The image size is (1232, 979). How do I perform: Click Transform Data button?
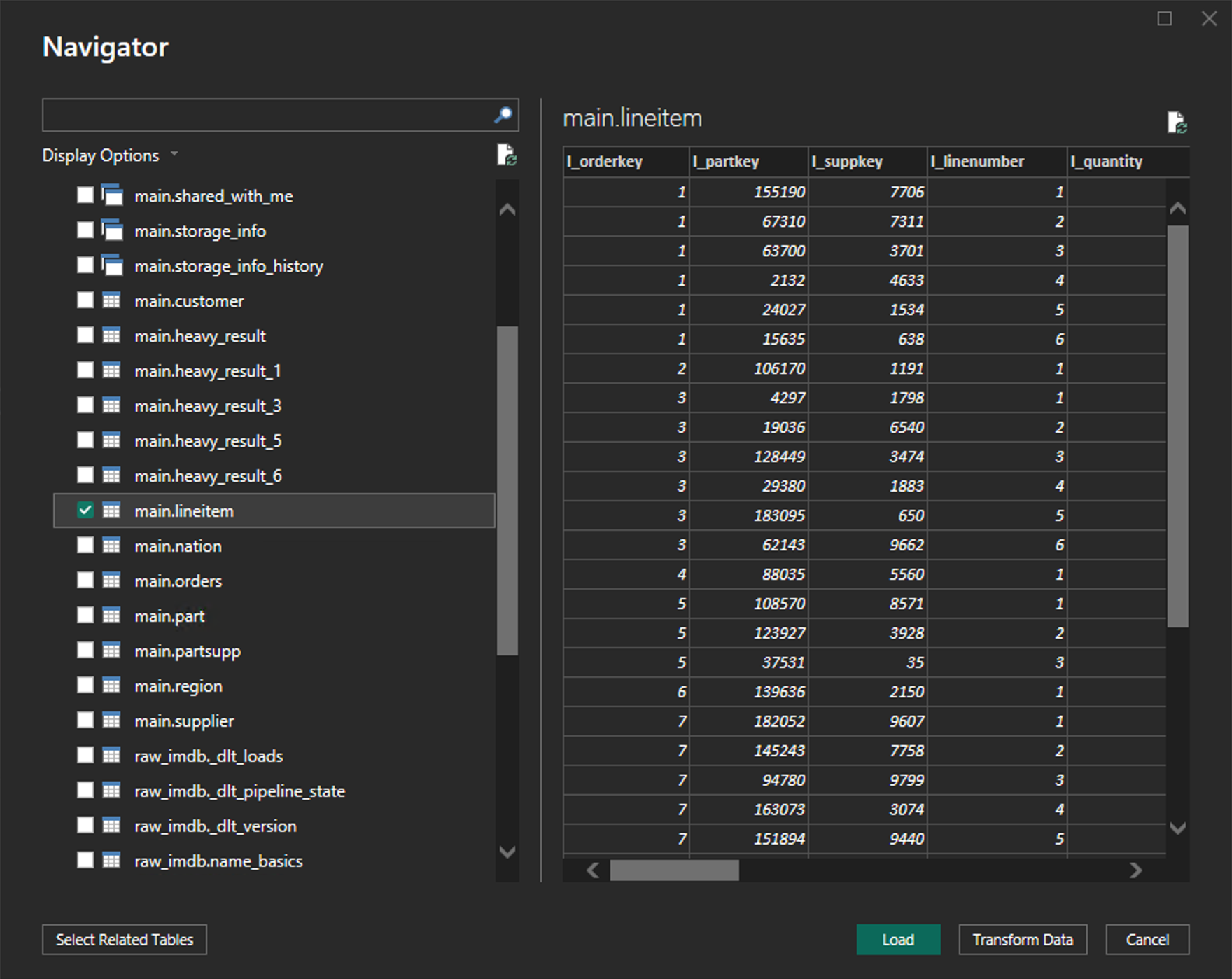tap(1023, 940)
